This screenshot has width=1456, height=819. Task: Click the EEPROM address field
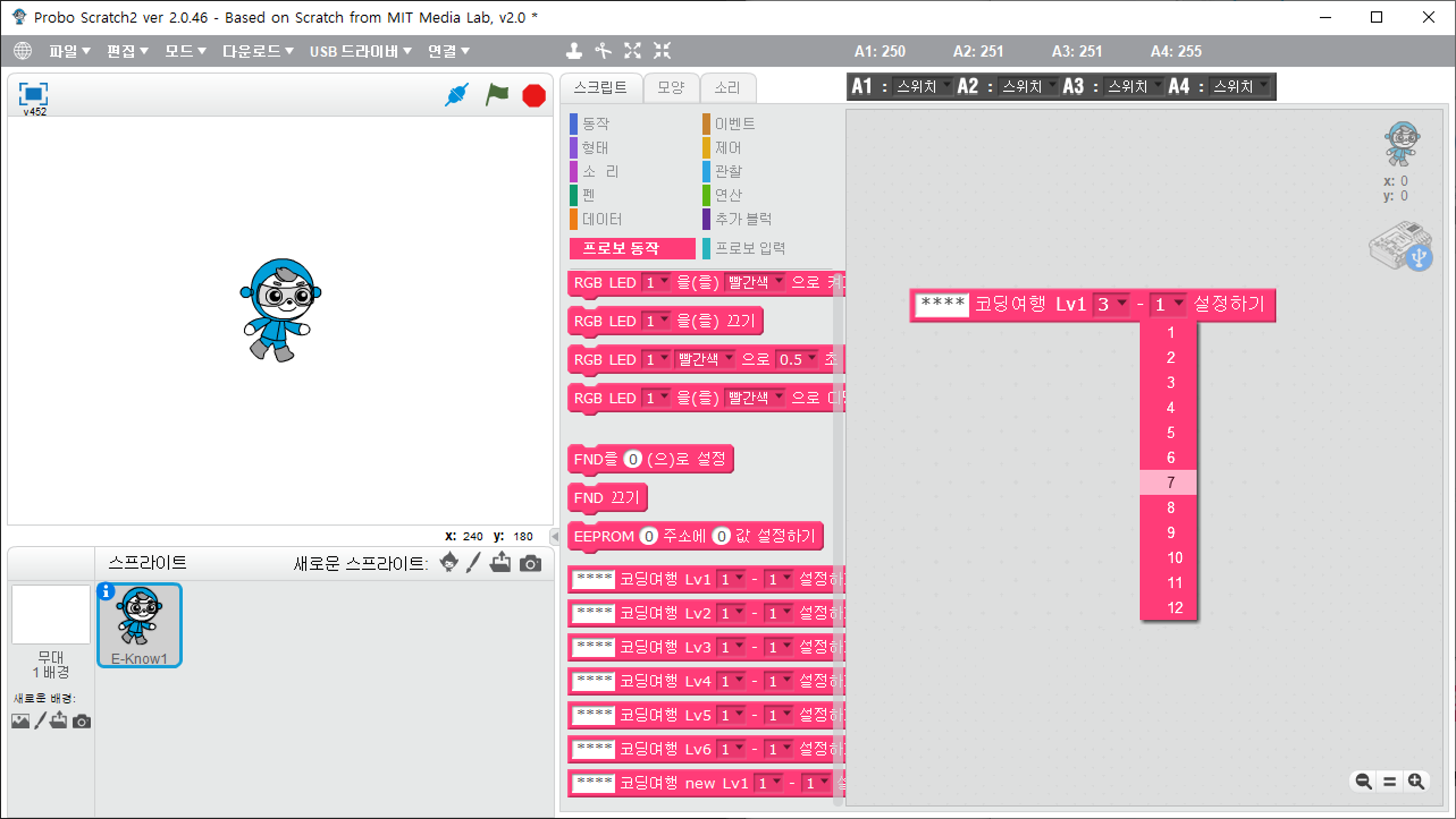point(649,536)
